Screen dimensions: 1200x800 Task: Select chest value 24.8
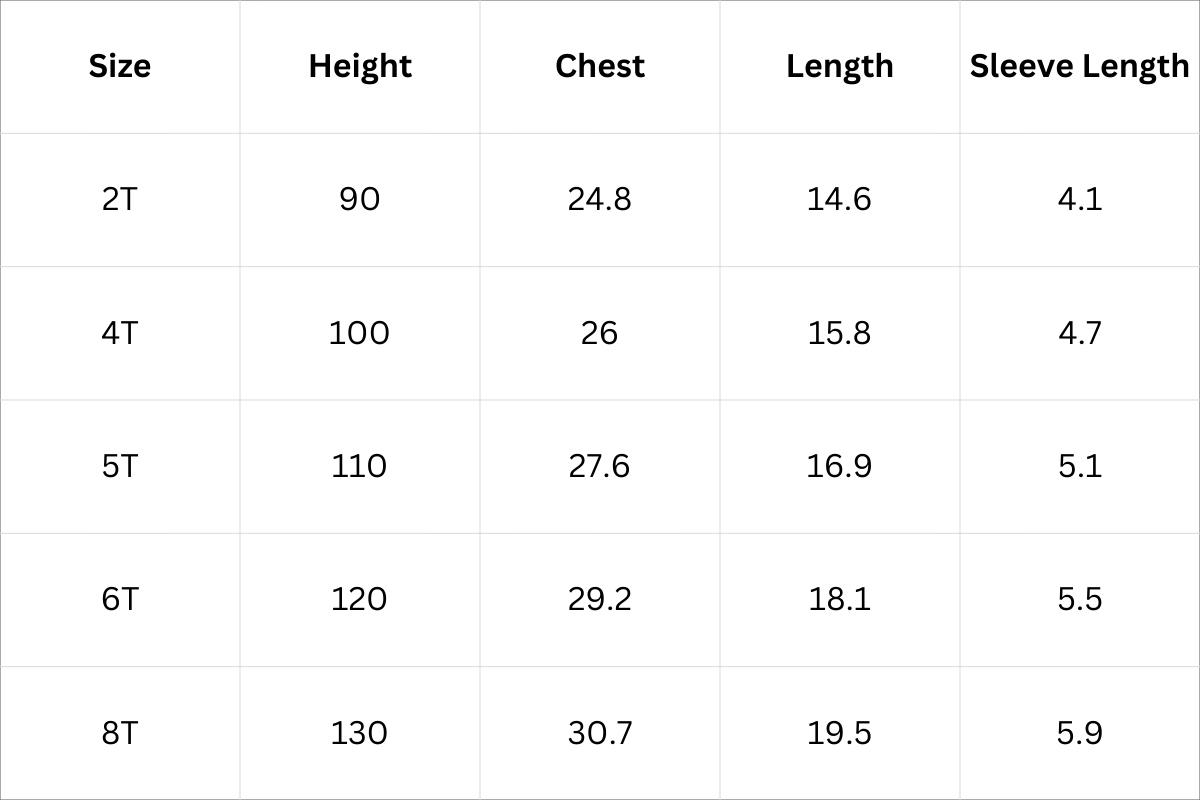tap(600, 199)
